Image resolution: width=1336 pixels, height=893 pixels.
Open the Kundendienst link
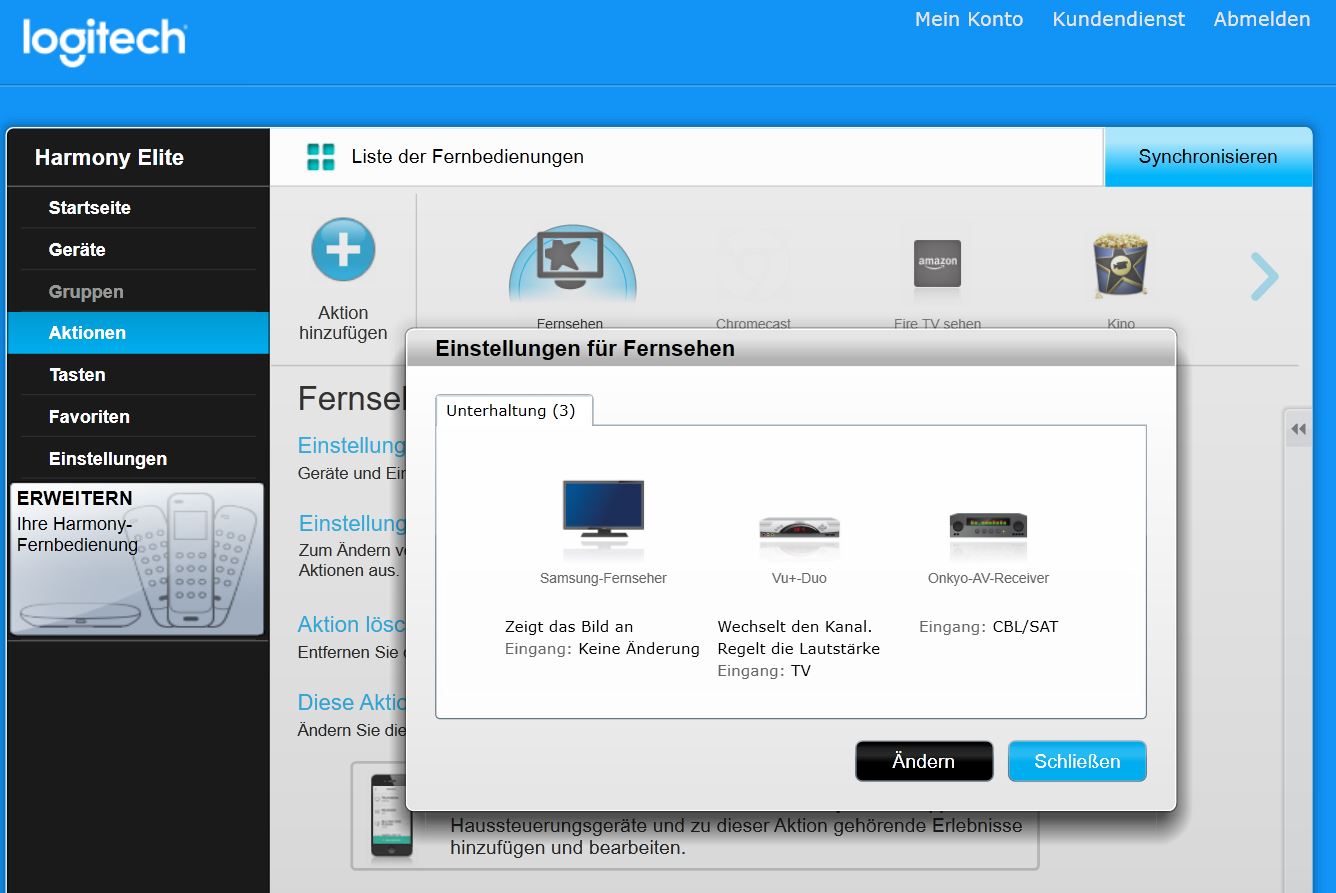point(1118,19)
